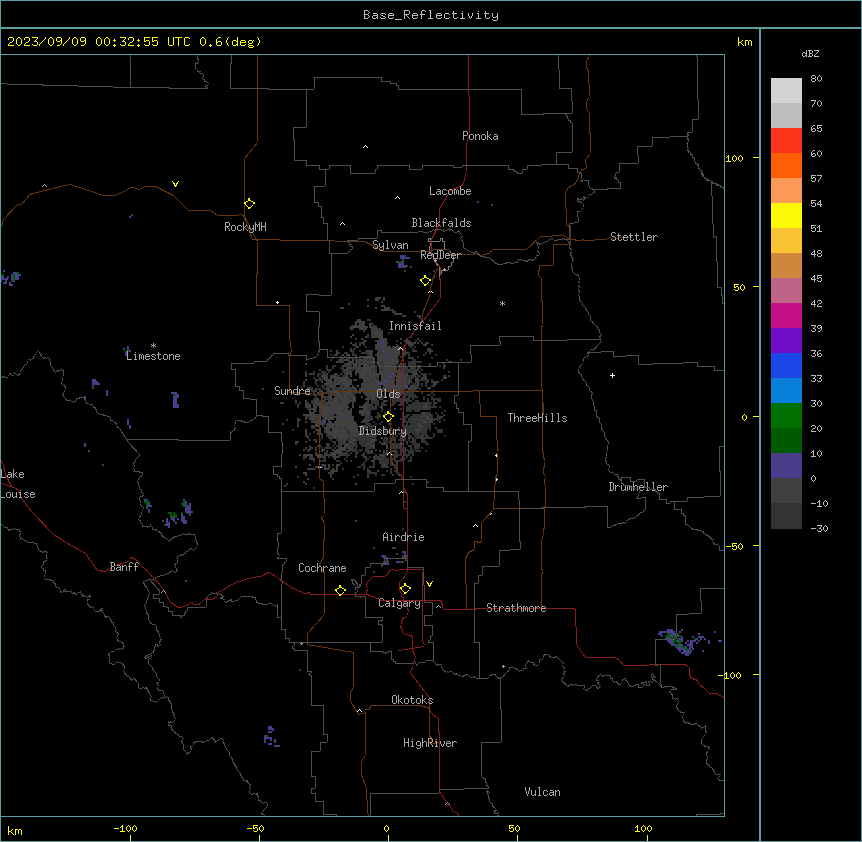
Task: Click the Limestone map label
Action: tap(153, 356)
